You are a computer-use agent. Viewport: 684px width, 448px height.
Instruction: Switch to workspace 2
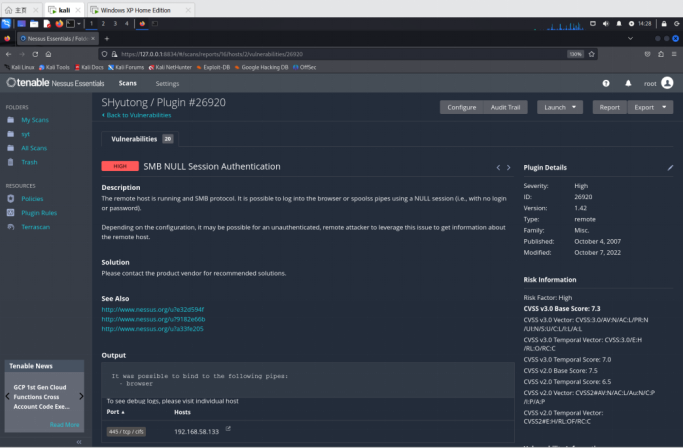pyautogui.click(x=103, y=24)
